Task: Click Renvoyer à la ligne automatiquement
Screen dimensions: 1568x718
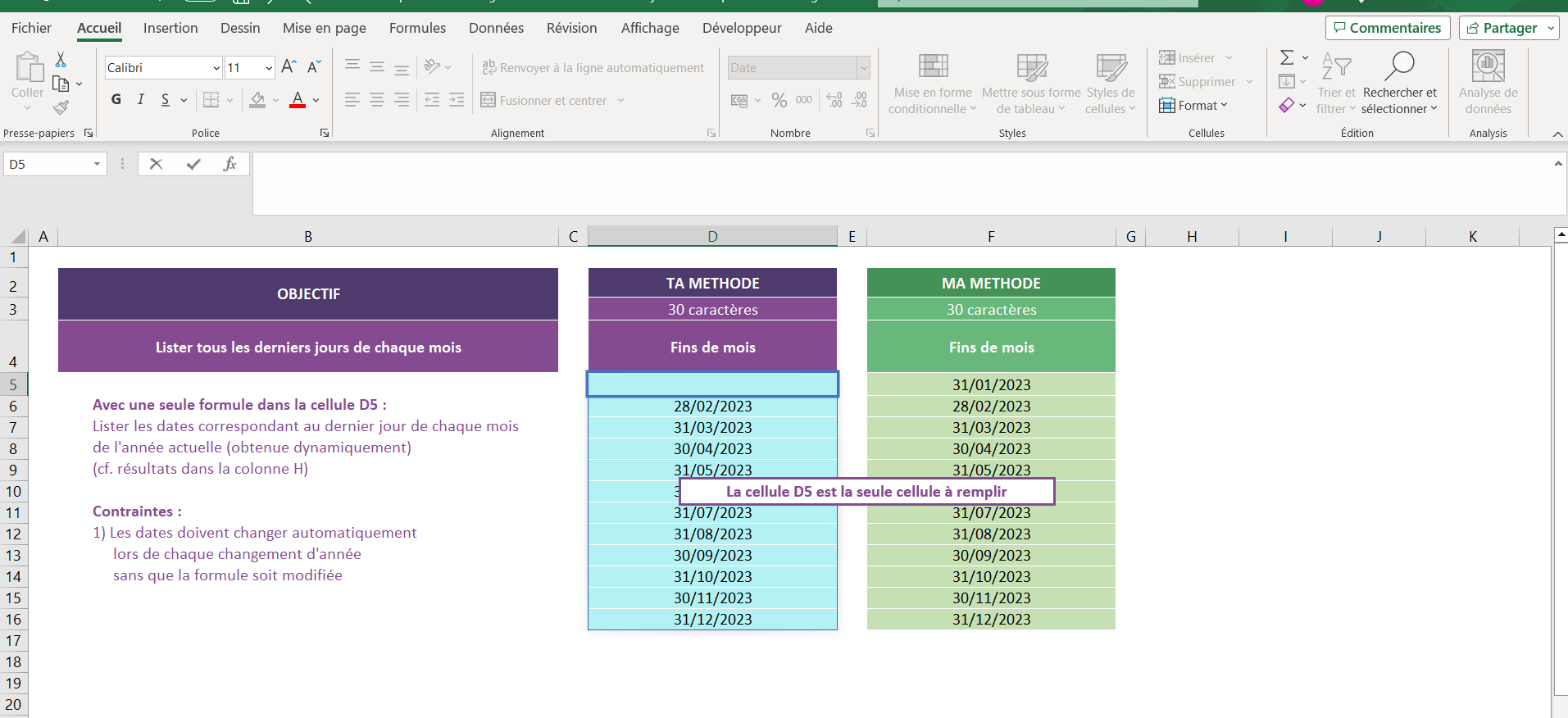Action: tap(593, 67)
